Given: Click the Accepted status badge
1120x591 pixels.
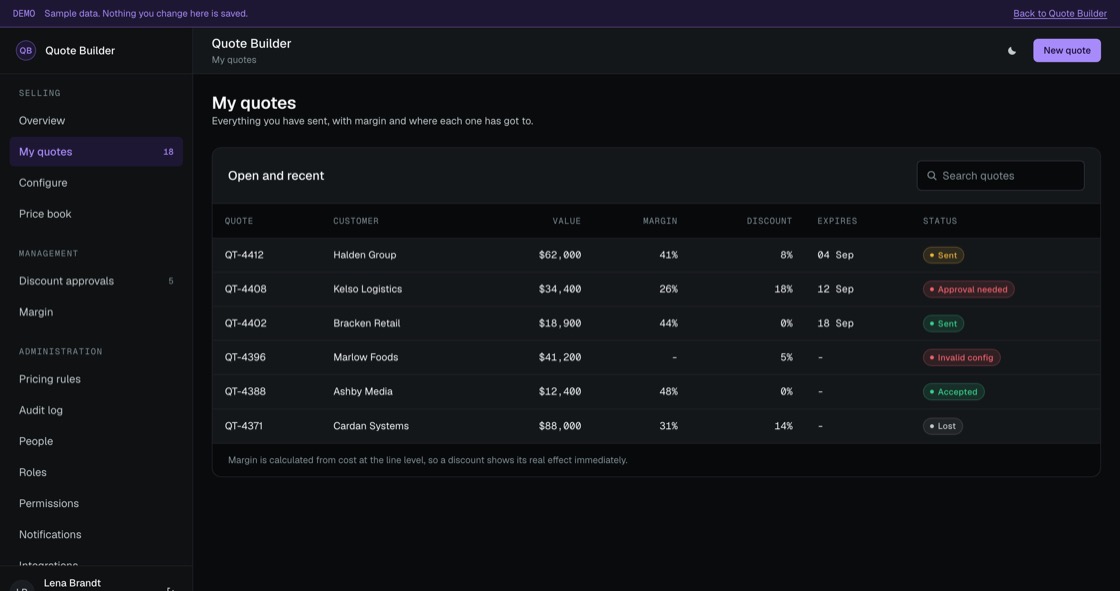Looking at the screenshot, I should coord(953,392).
